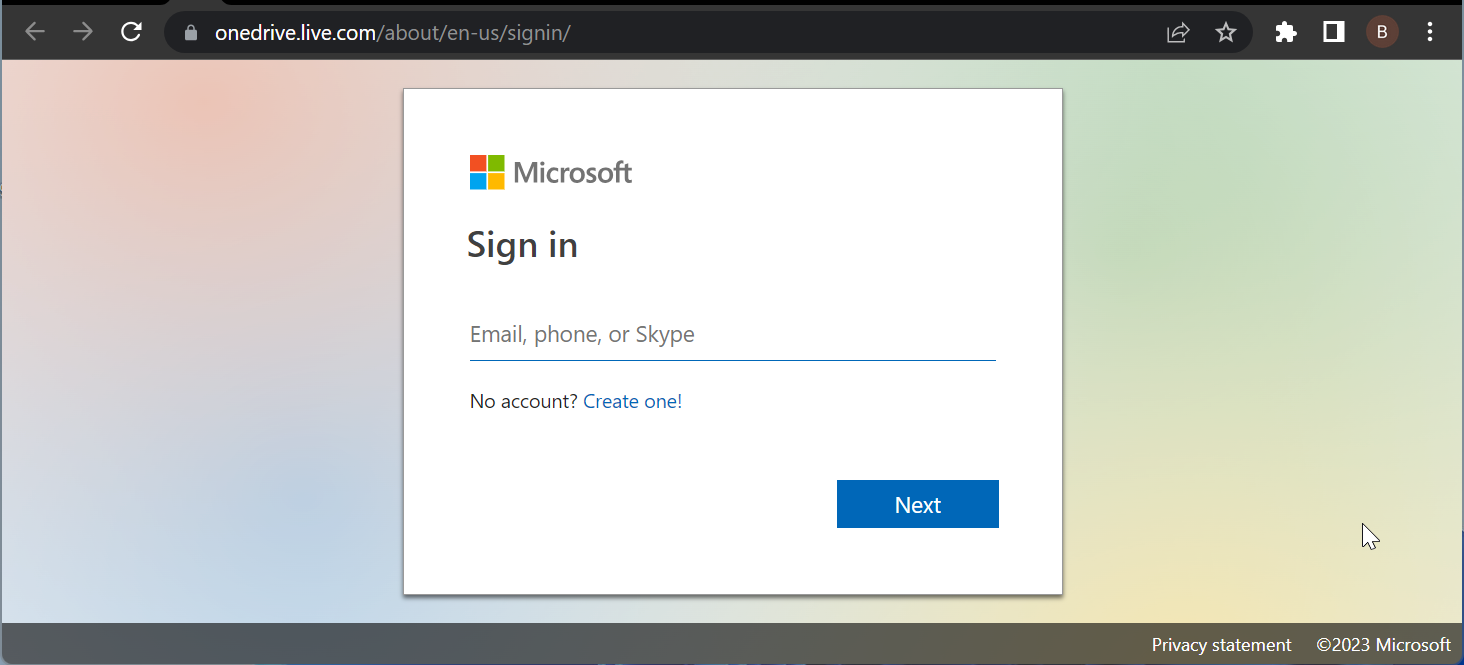Image resolution: width=1464 pixels, height=665 pixels.
Task: Open the Extensions puzzle icon
Action: point(1286,32)
